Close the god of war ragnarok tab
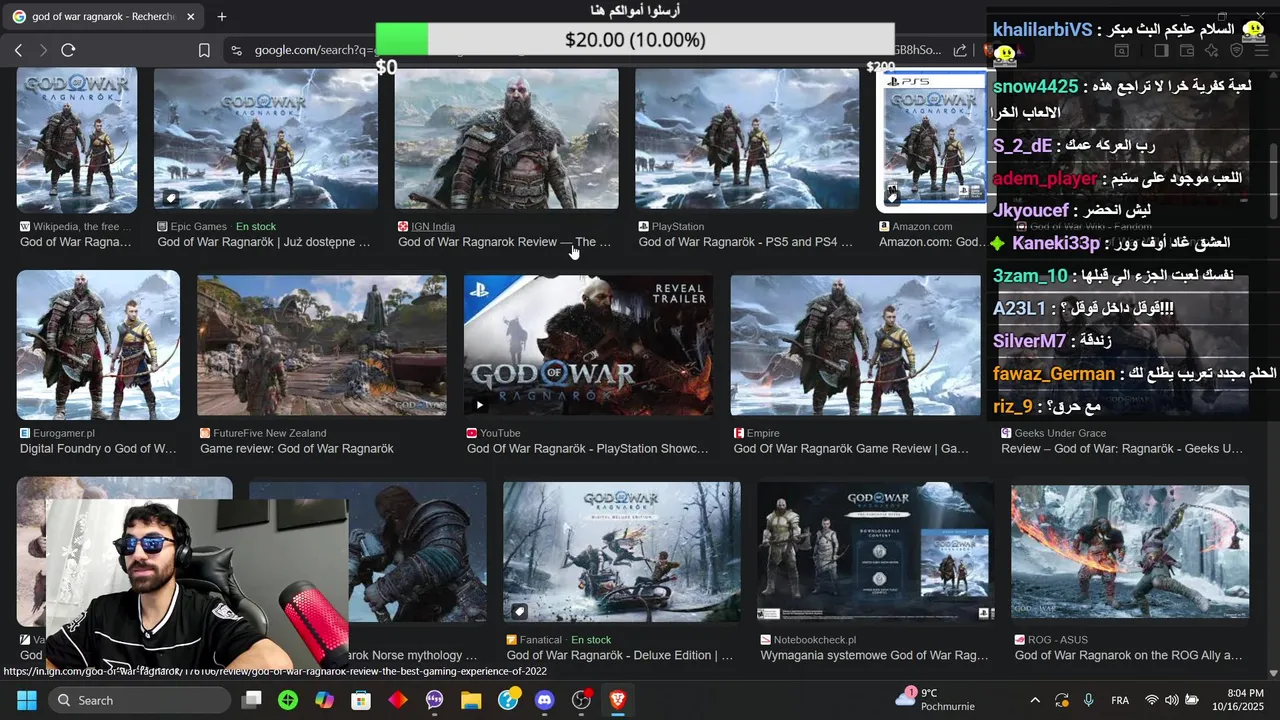 [191, 17]
